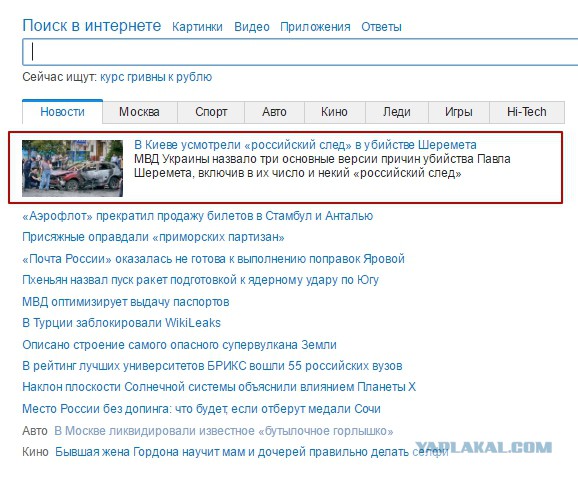Switch to the Леди tab

pos(397,112)
